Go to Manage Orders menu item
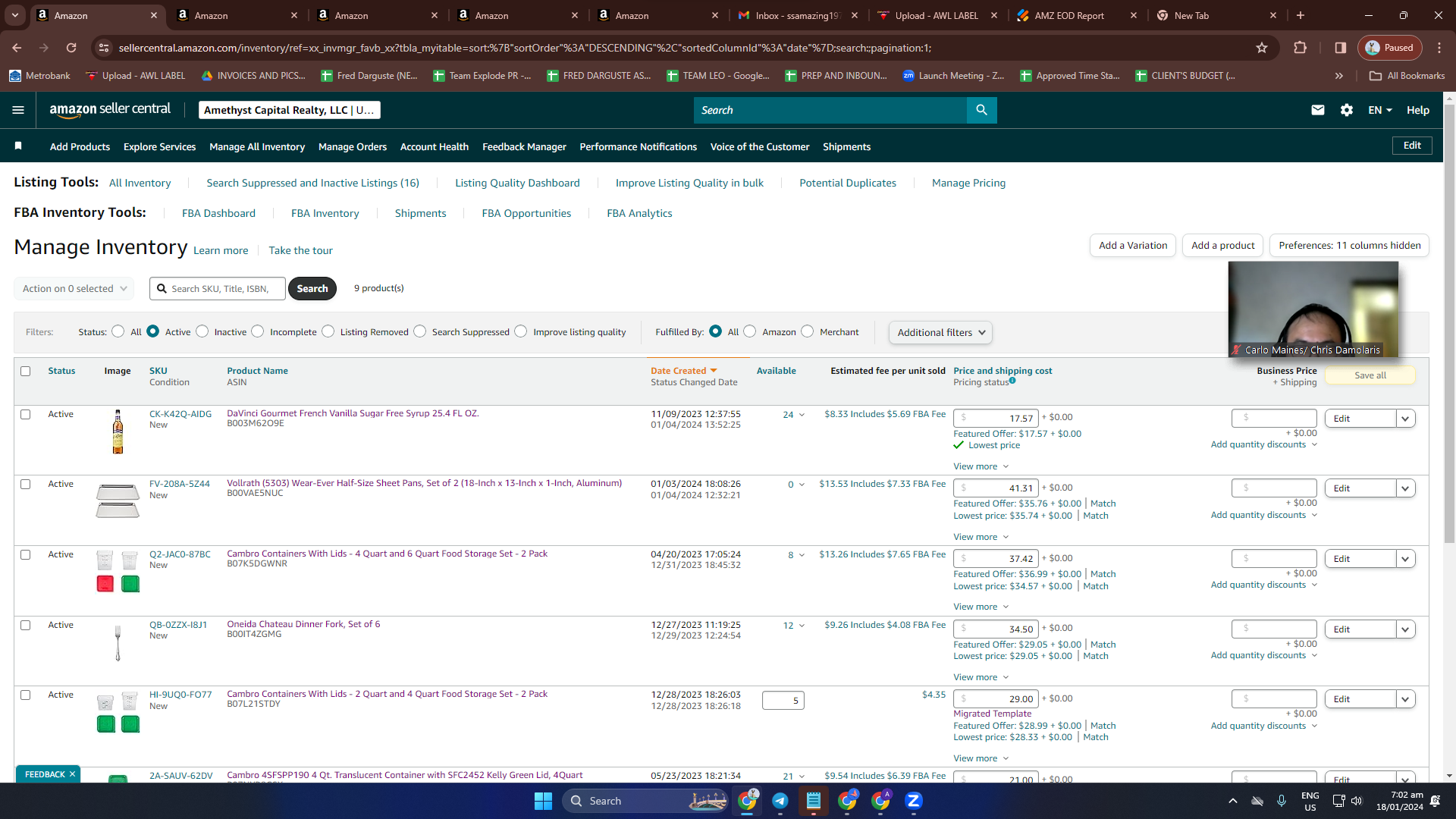Viewport: 1456px width, 819px height. coord(353,147)
